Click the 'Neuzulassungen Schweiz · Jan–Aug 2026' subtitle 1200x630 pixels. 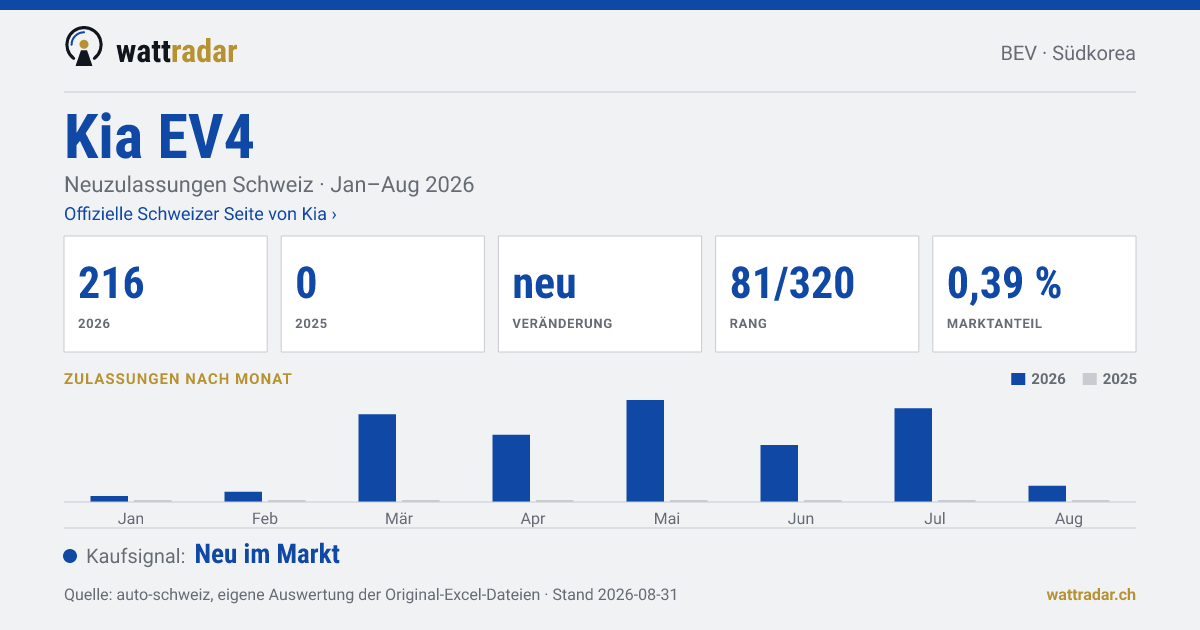(x=269, y=185)
